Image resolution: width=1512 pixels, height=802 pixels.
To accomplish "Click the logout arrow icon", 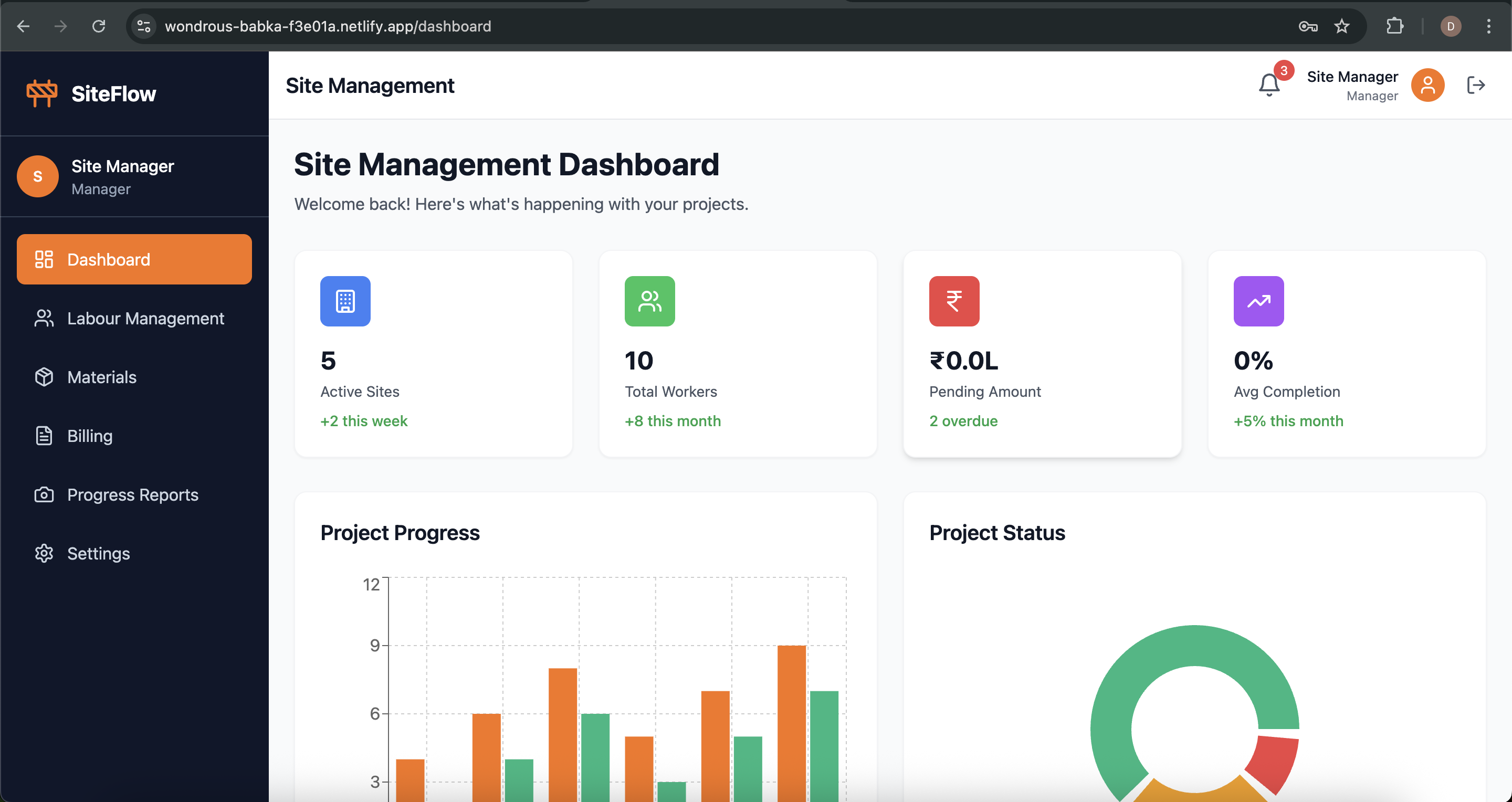I will [x=1476, y=85].
